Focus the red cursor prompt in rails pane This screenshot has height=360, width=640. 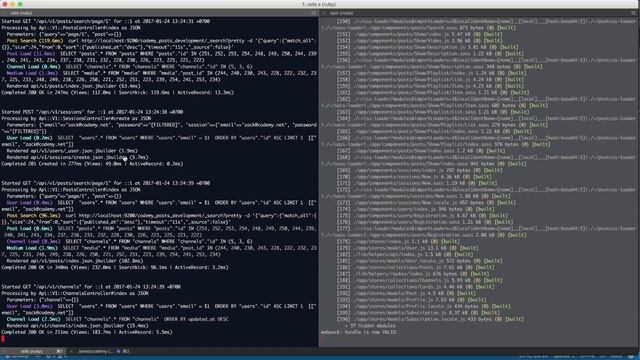pyautogui.click(x=3, y=339)
